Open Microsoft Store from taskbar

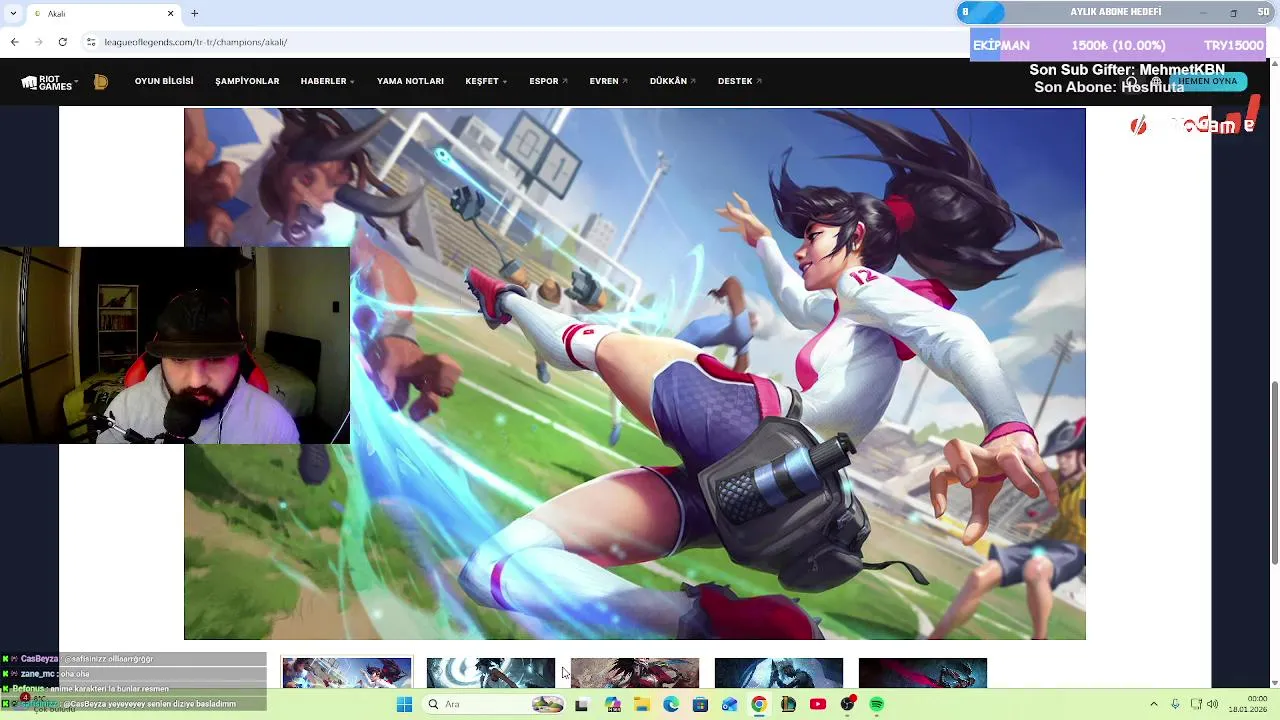700,704
